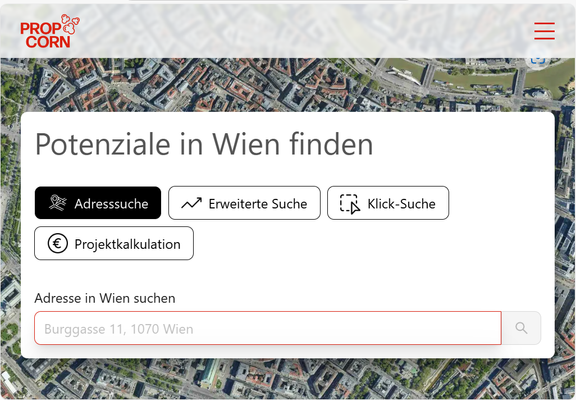Click the bridge crossing the river
This screenshot has height=400, width=576.
pyautogui.click(x=429, y=75)
